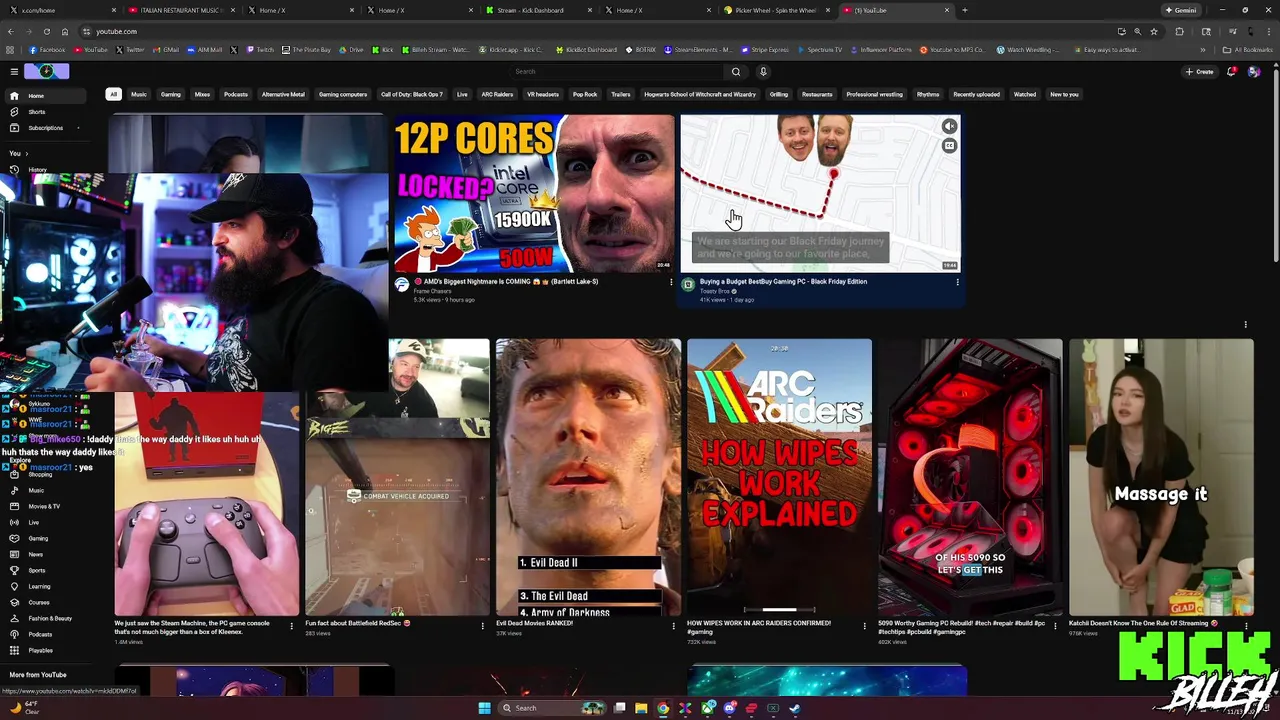1280x720 pixels.
Task: Open options for Evil Dead Movies RANKED short
Action: point(673,626)
